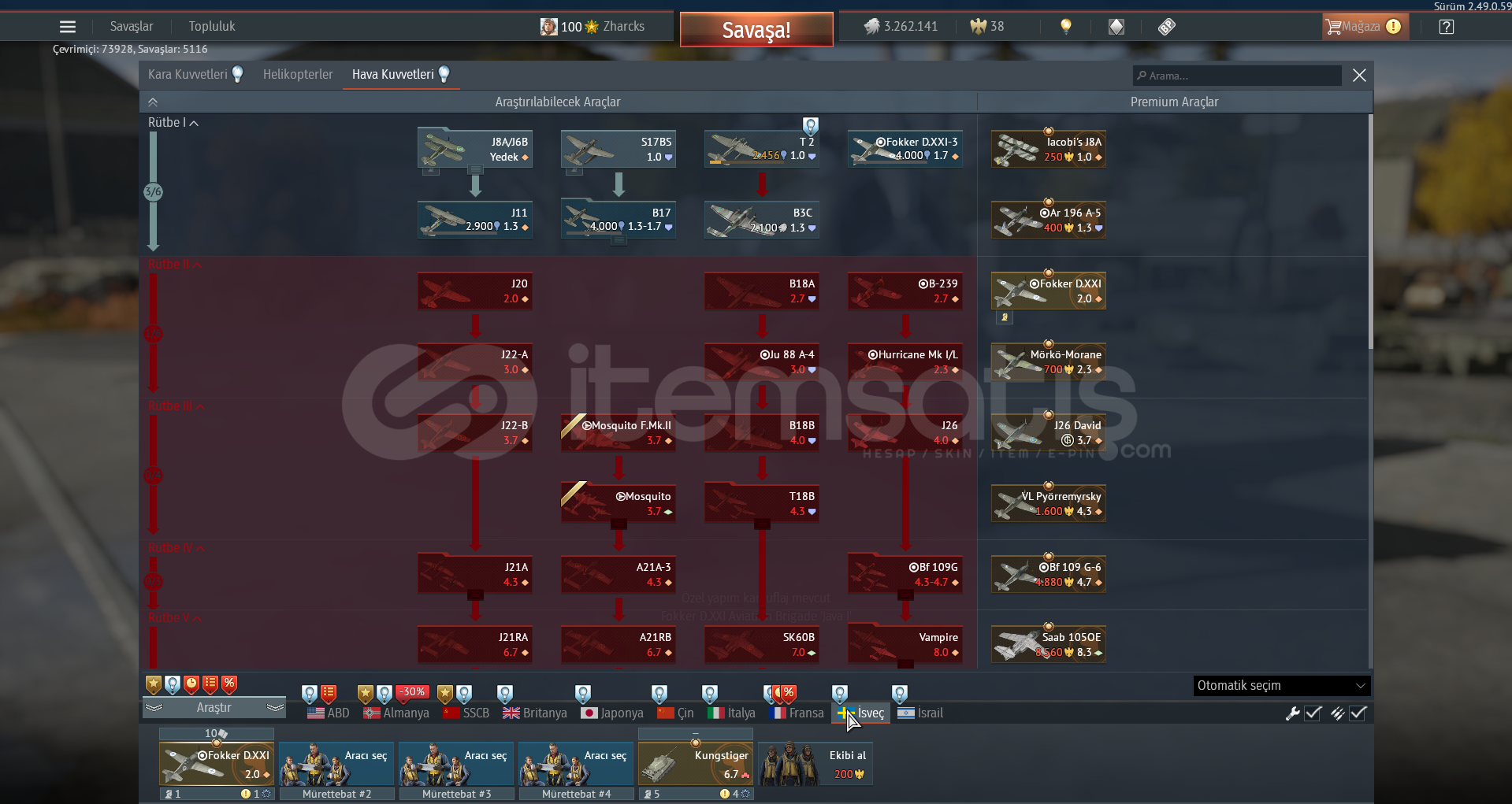Select the J8A/J6B reserve aircraft card
Screen dimensions: 1512x804
coord(475,149)
